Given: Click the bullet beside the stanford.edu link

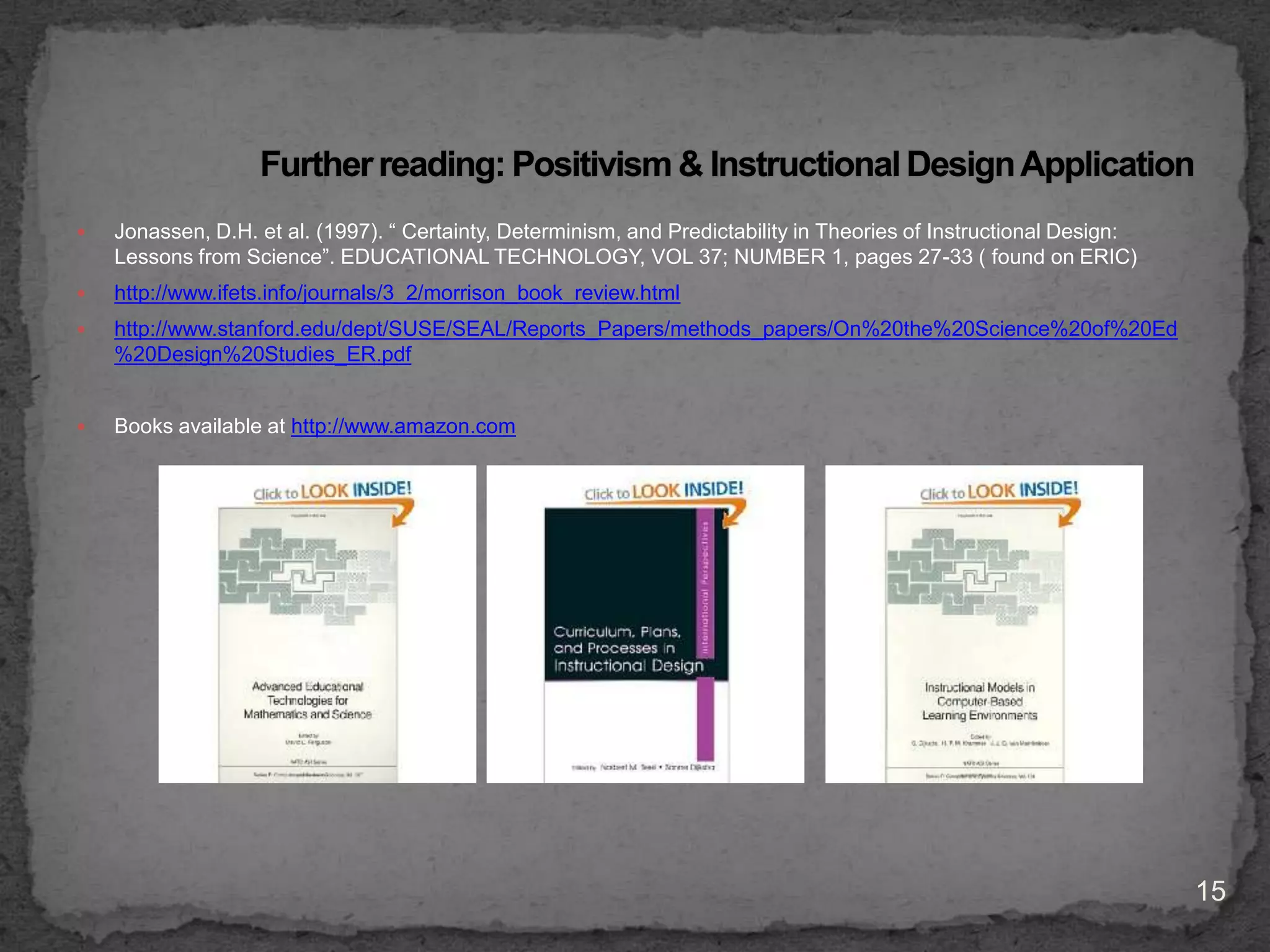Looking at the screenshot, I should (81, 330).
